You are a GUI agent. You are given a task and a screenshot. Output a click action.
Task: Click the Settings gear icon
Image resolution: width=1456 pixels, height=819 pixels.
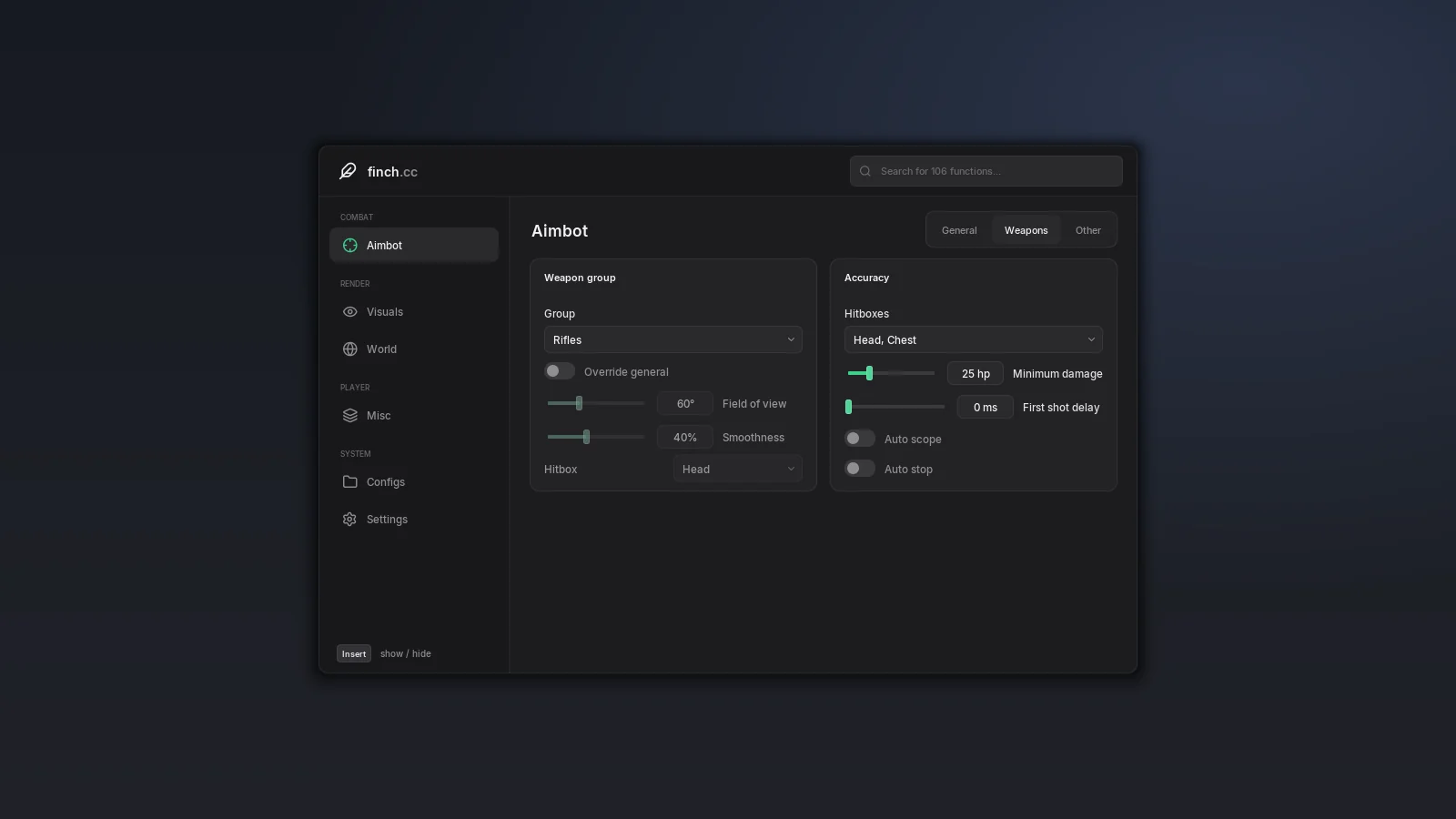(x=349, y=519)
